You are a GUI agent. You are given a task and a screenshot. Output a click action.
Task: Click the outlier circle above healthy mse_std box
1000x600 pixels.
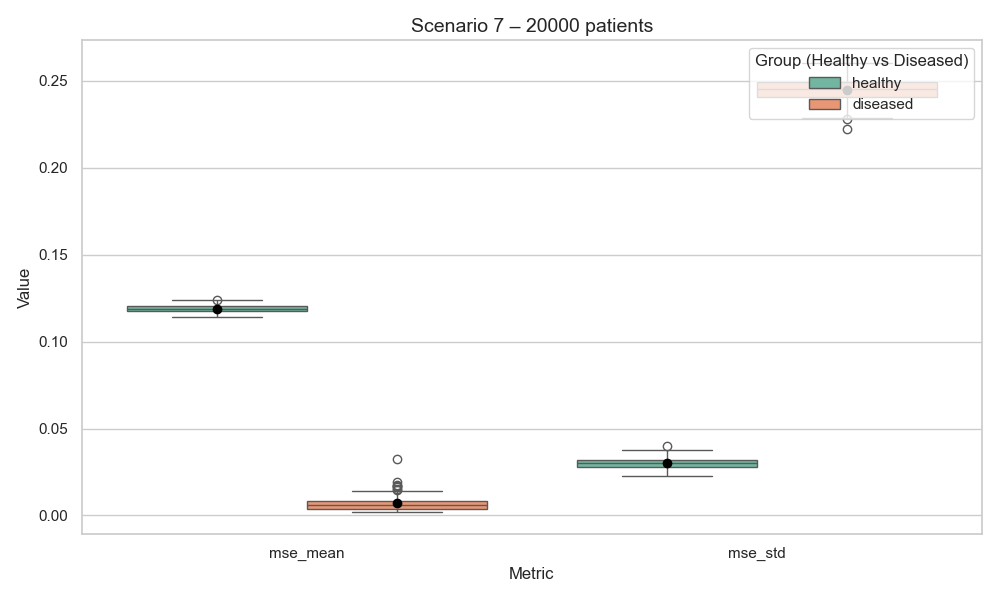[667, 447]
